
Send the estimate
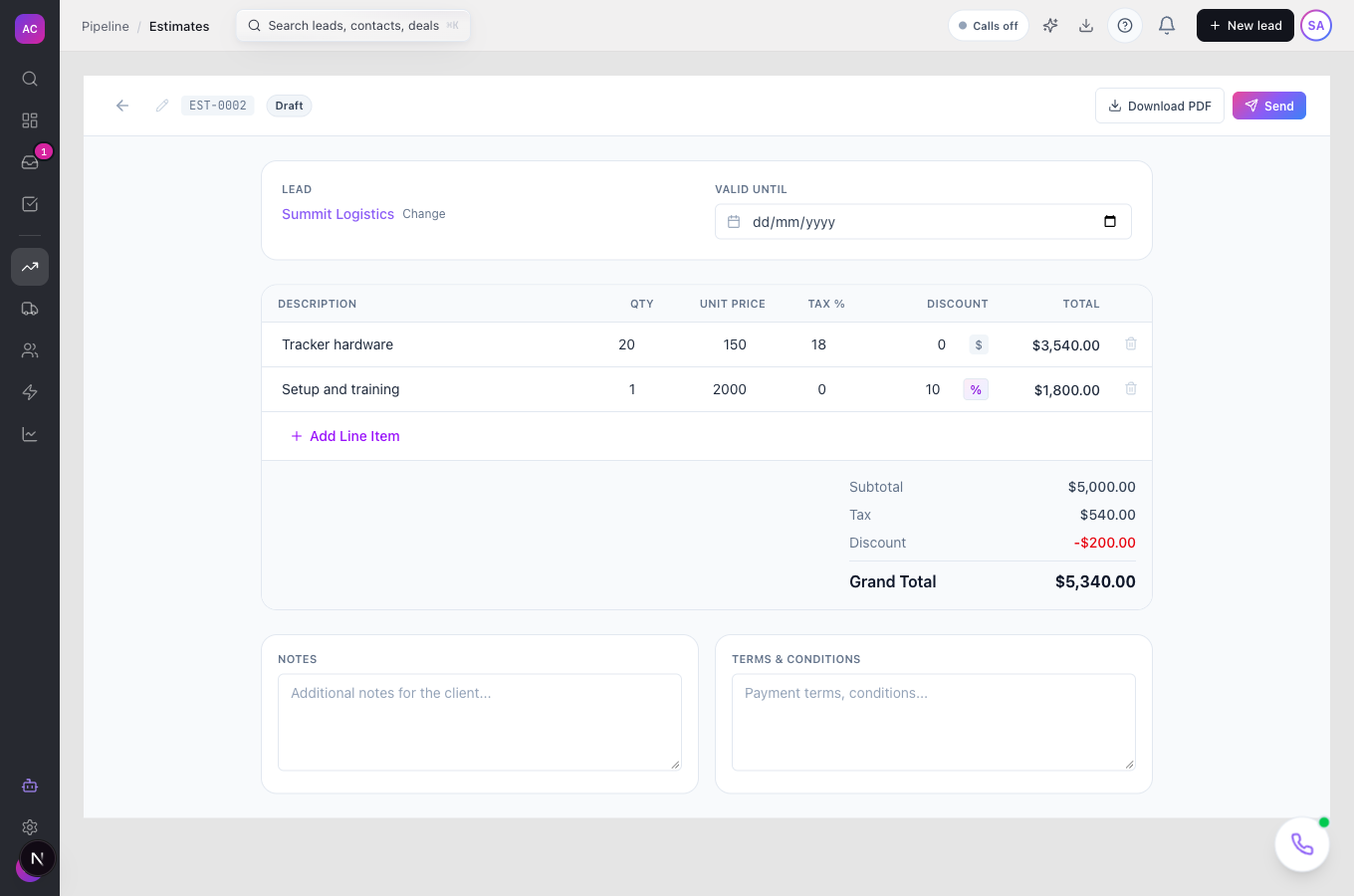tap(1269, 106)
